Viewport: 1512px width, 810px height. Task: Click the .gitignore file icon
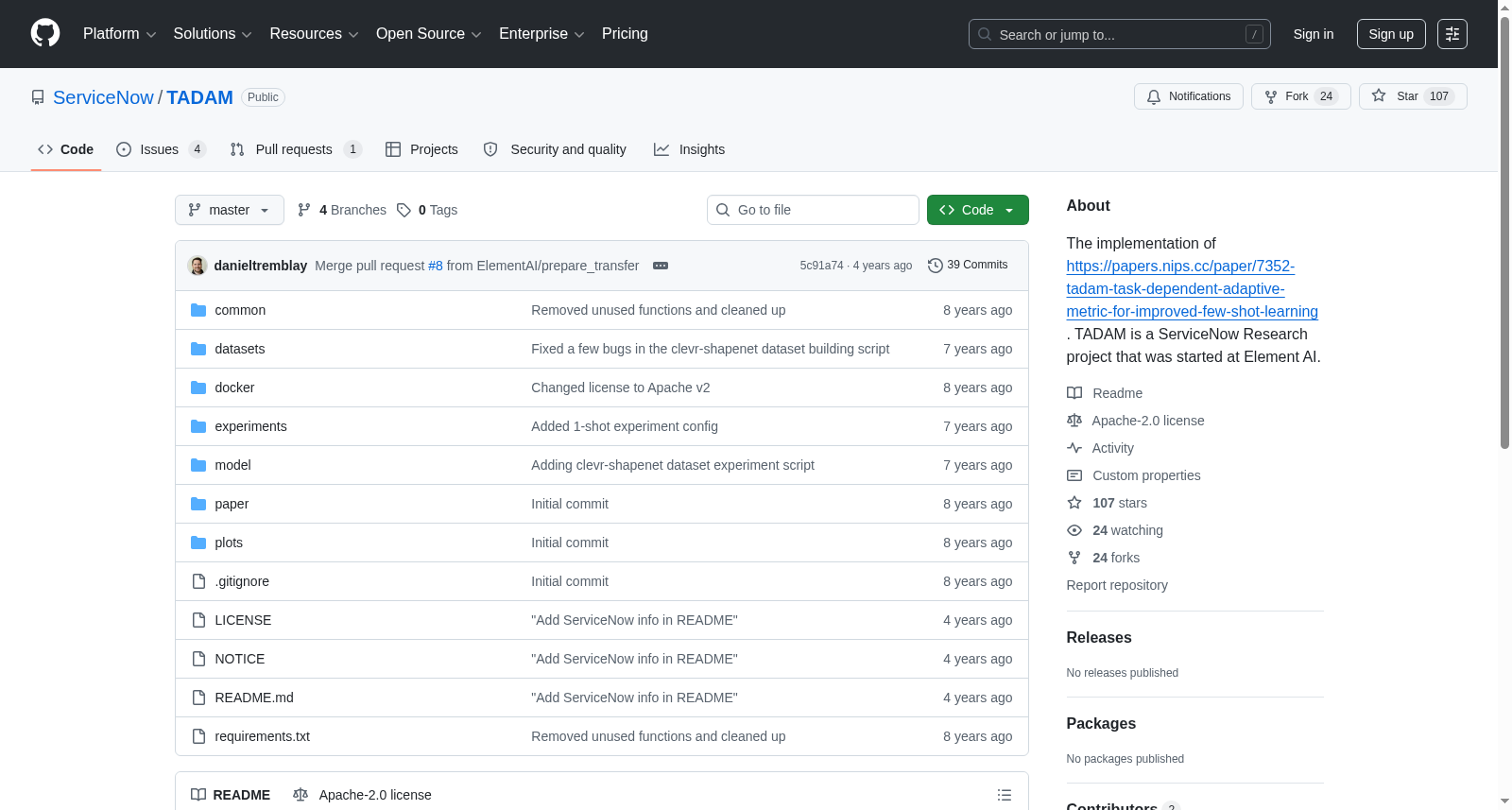click(x=198, y=581)
